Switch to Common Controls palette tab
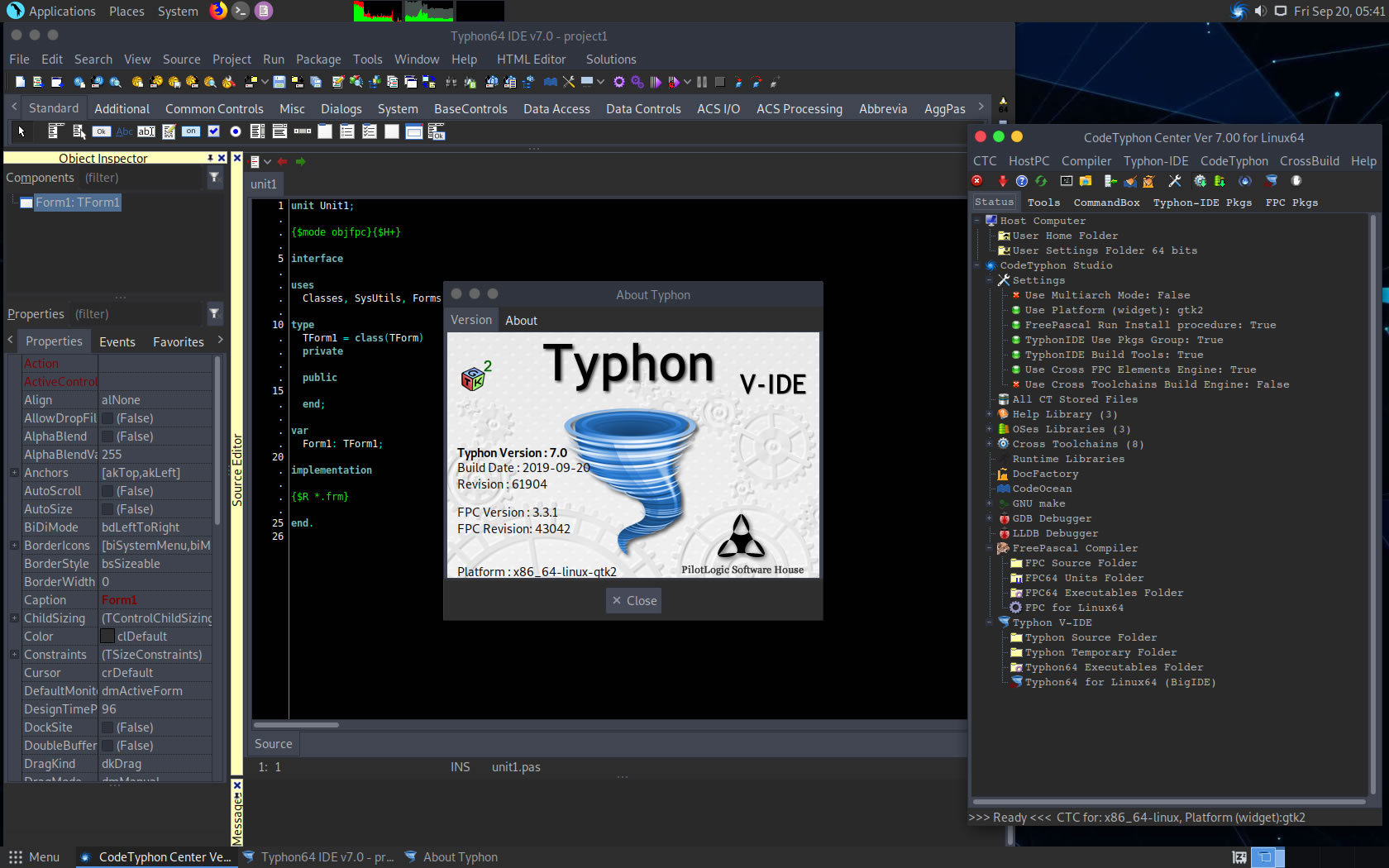 214,109
